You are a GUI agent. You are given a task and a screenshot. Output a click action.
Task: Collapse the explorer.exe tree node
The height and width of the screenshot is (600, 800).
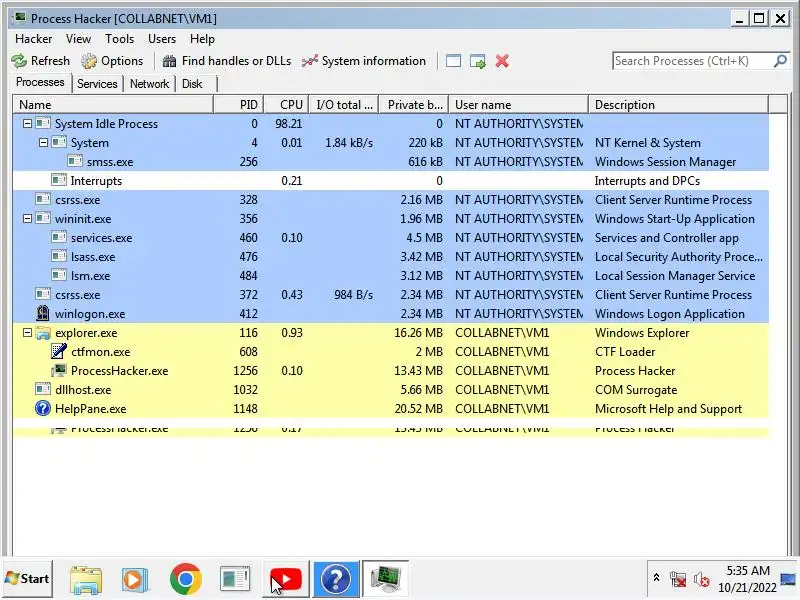tap(27, 333)
